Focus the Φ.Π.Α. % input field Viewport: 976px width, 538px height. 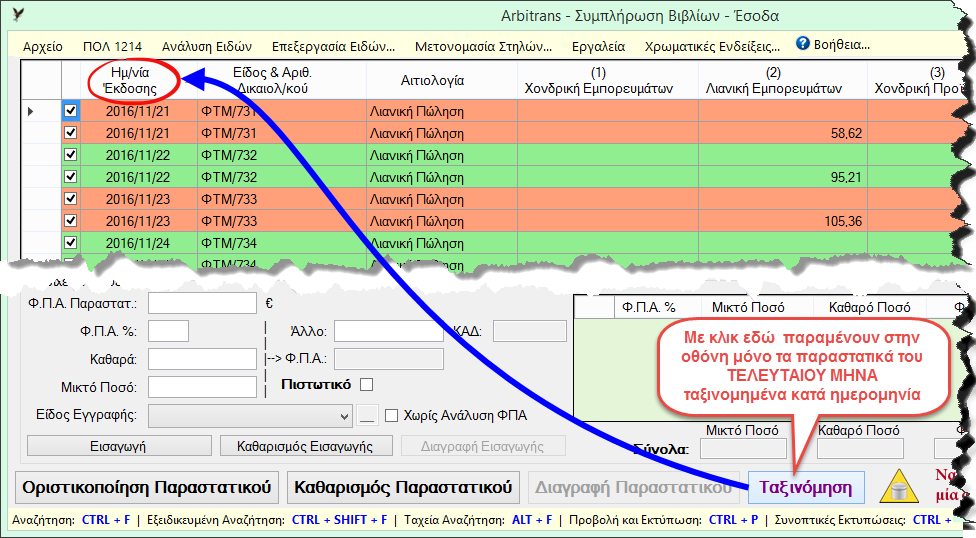pos(168,331)
